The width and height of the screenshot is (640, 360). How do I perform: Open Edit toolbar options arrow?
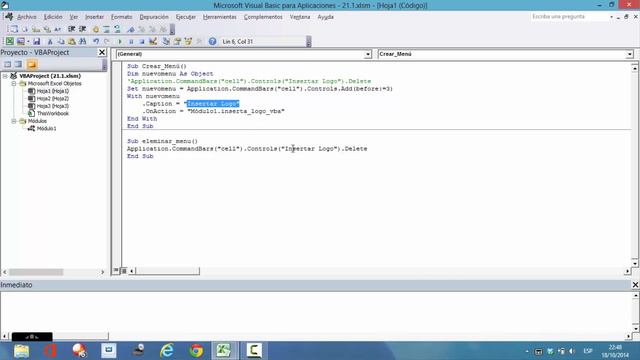172,29
